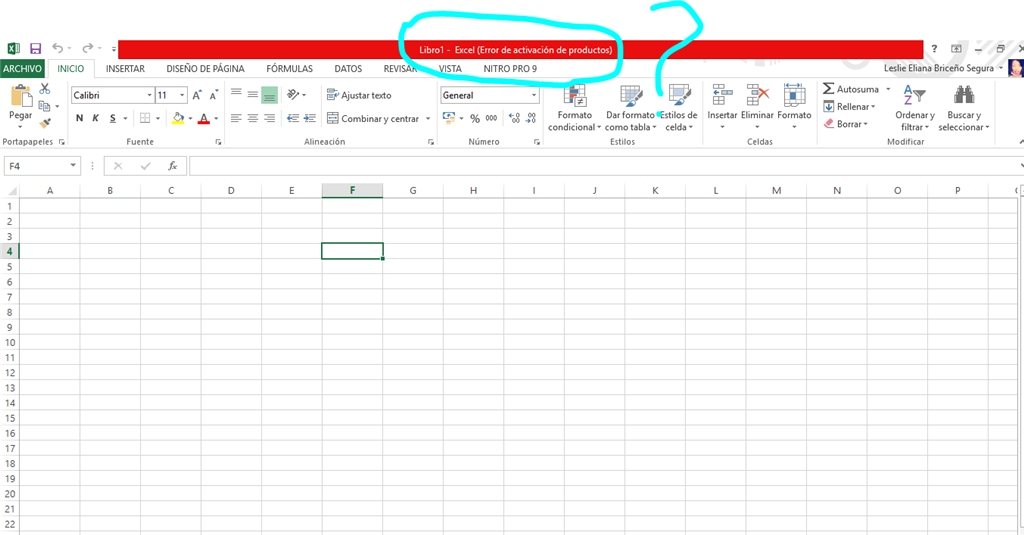Viewport: 1024px width, 535px height.
Task: Increase cell indent
Action: tap(310, 118)
